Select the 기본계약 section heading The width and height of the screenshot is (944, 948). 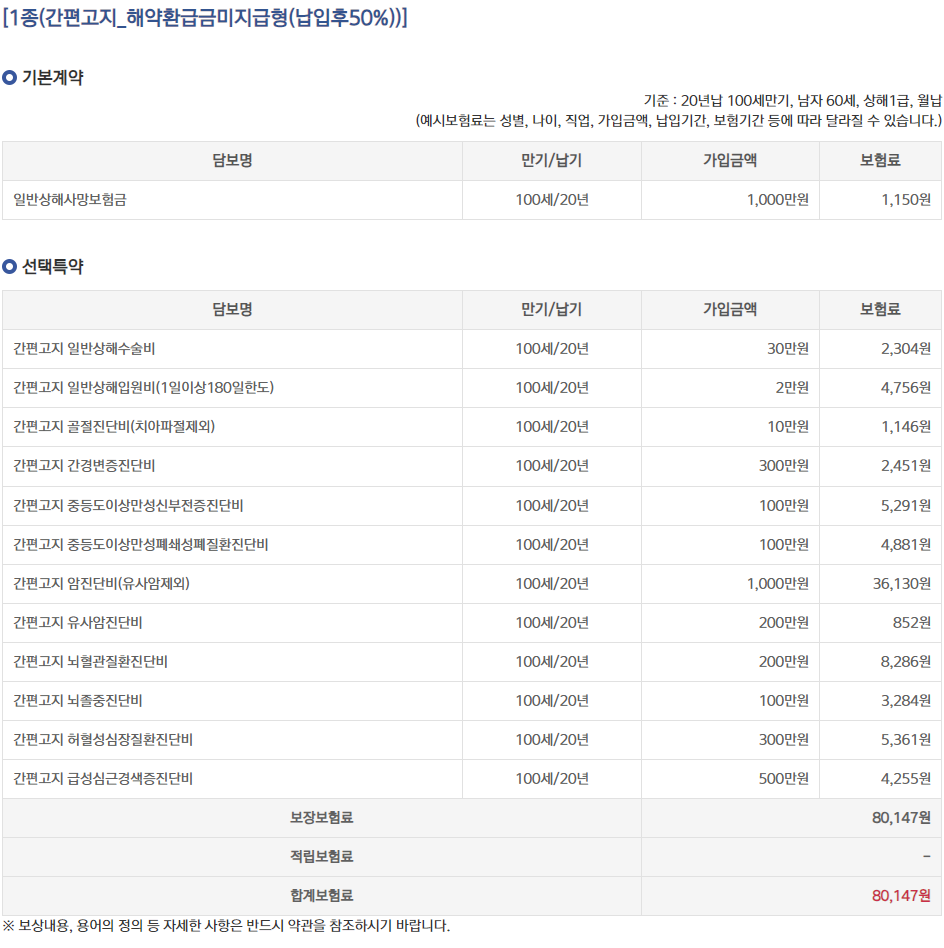click(x=53, y=77)
